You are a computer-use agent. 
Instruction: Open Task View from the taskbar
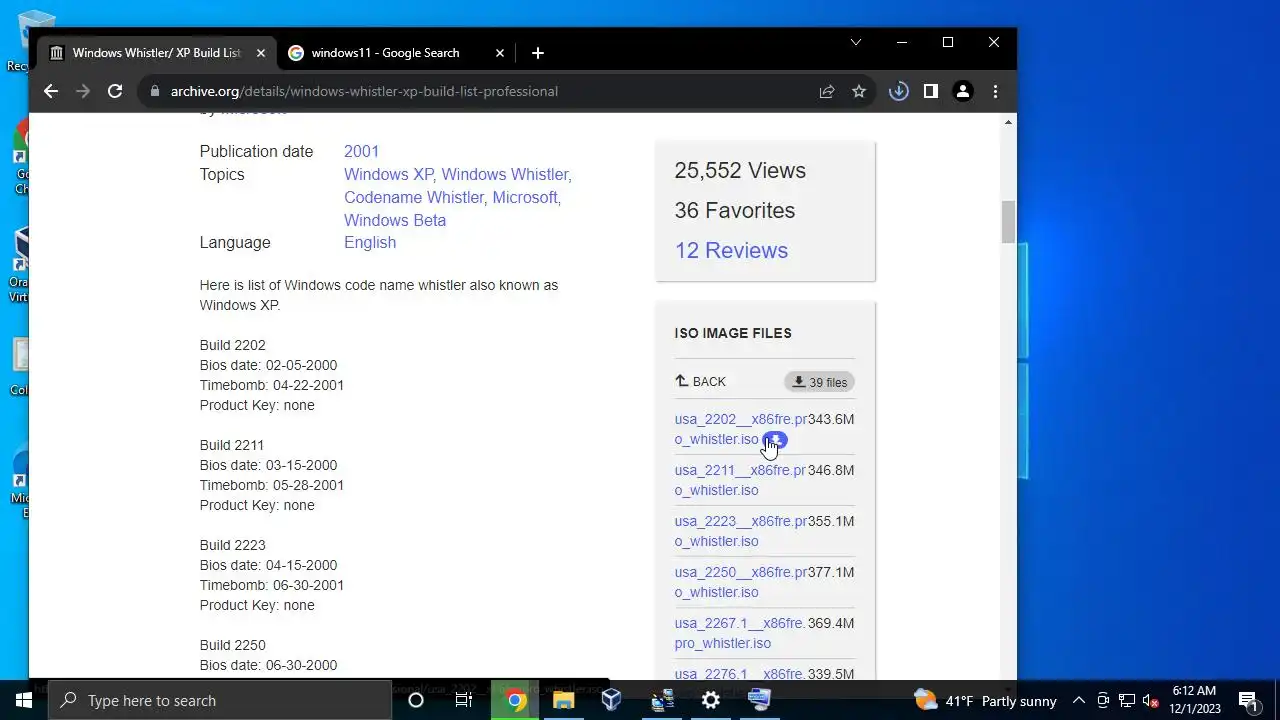pos(464,700)
